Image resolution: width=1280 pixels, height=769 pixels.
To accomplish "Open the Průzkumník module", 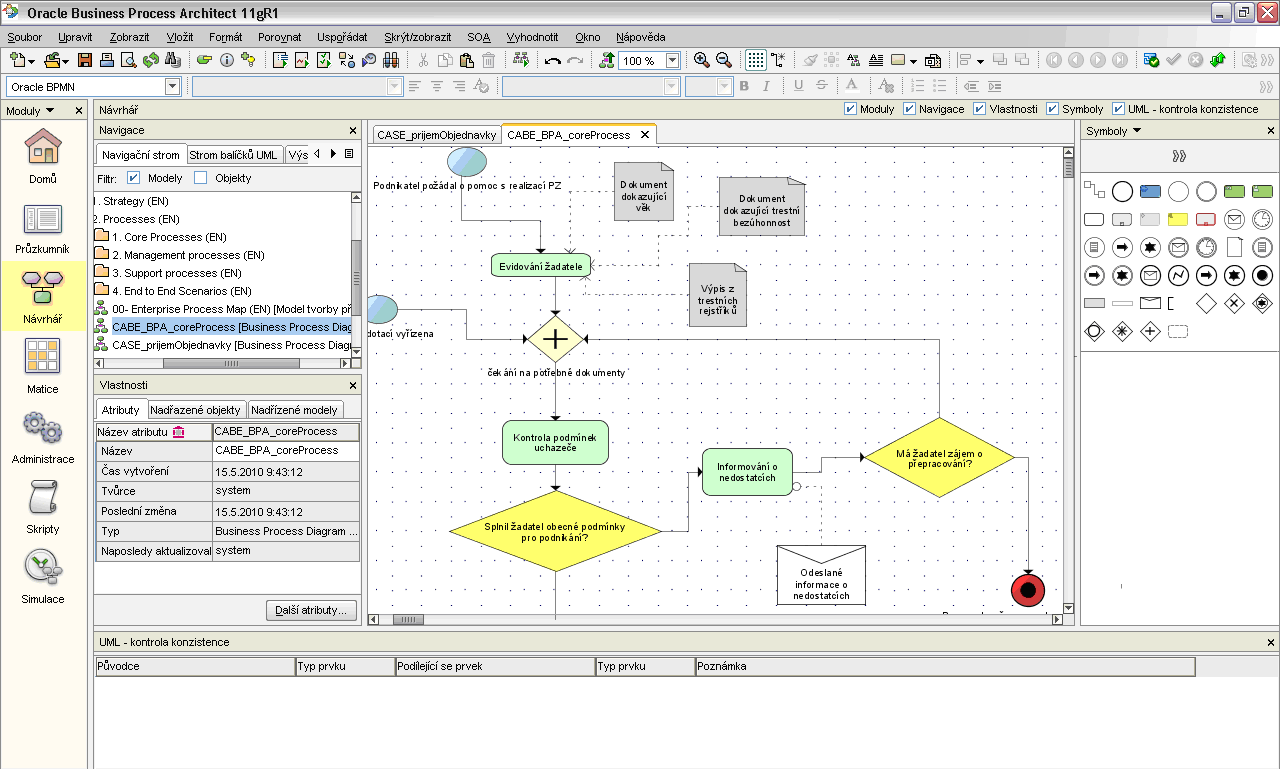I will click(x=43, y=227).
